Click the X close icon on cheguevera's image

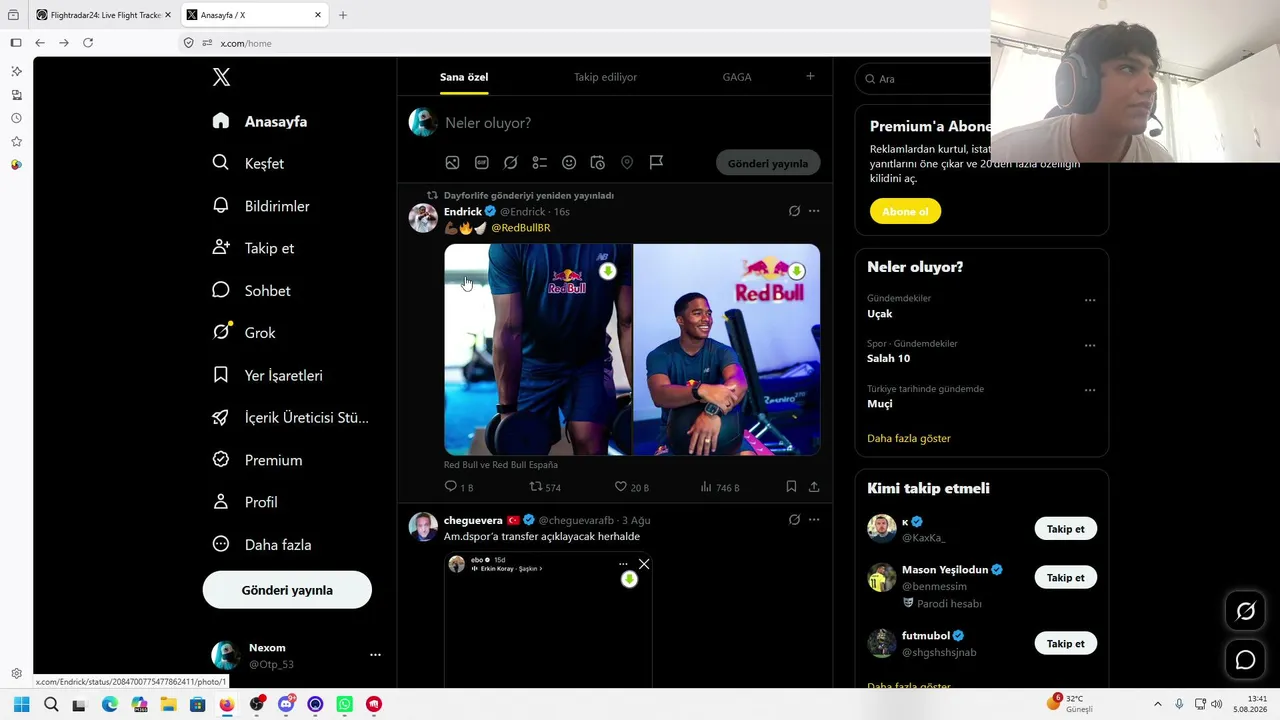tap(644, 564)
